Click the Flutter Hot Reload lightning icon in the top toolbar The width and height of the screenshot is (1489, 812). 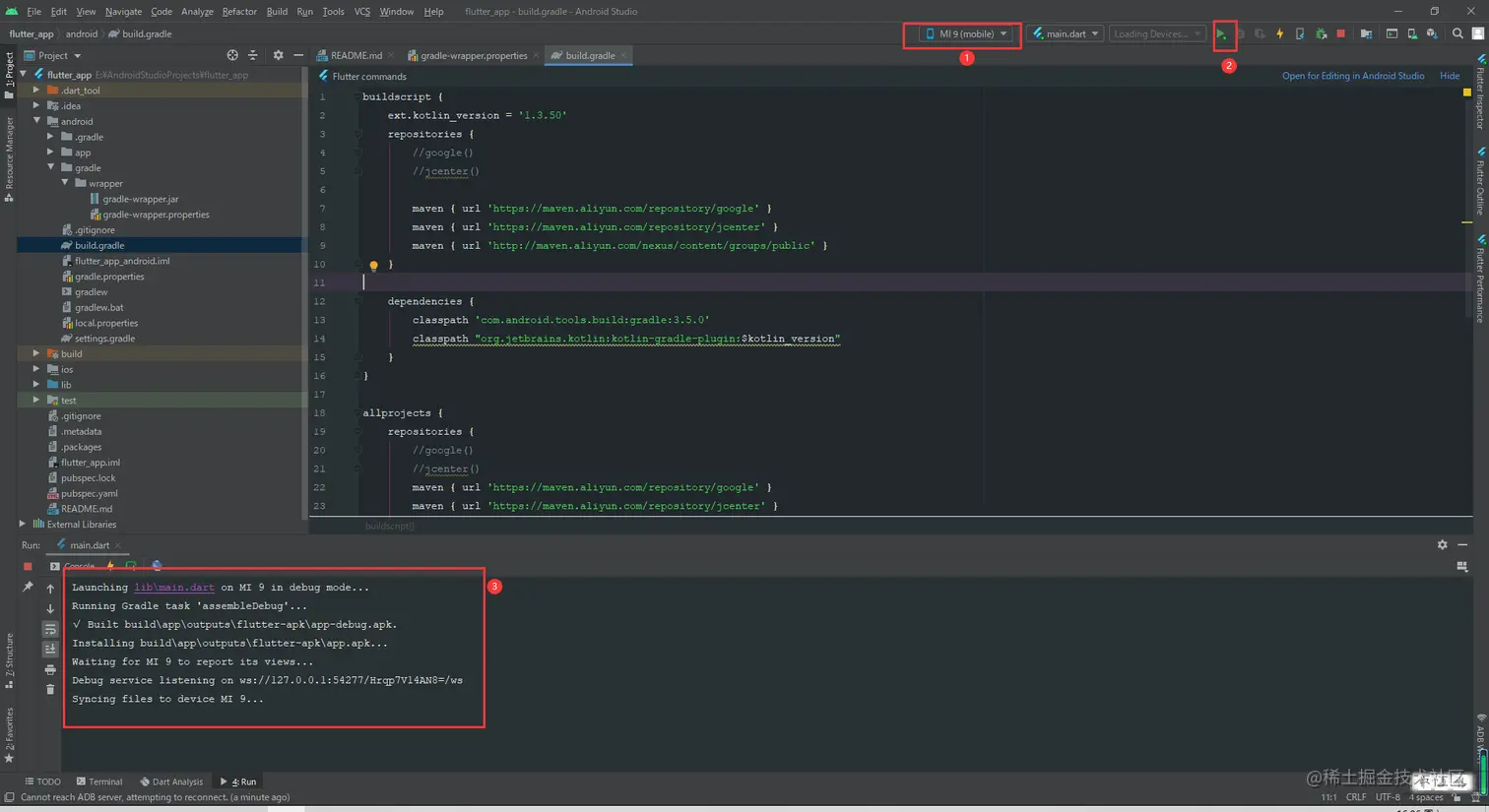coord(1280,34)
